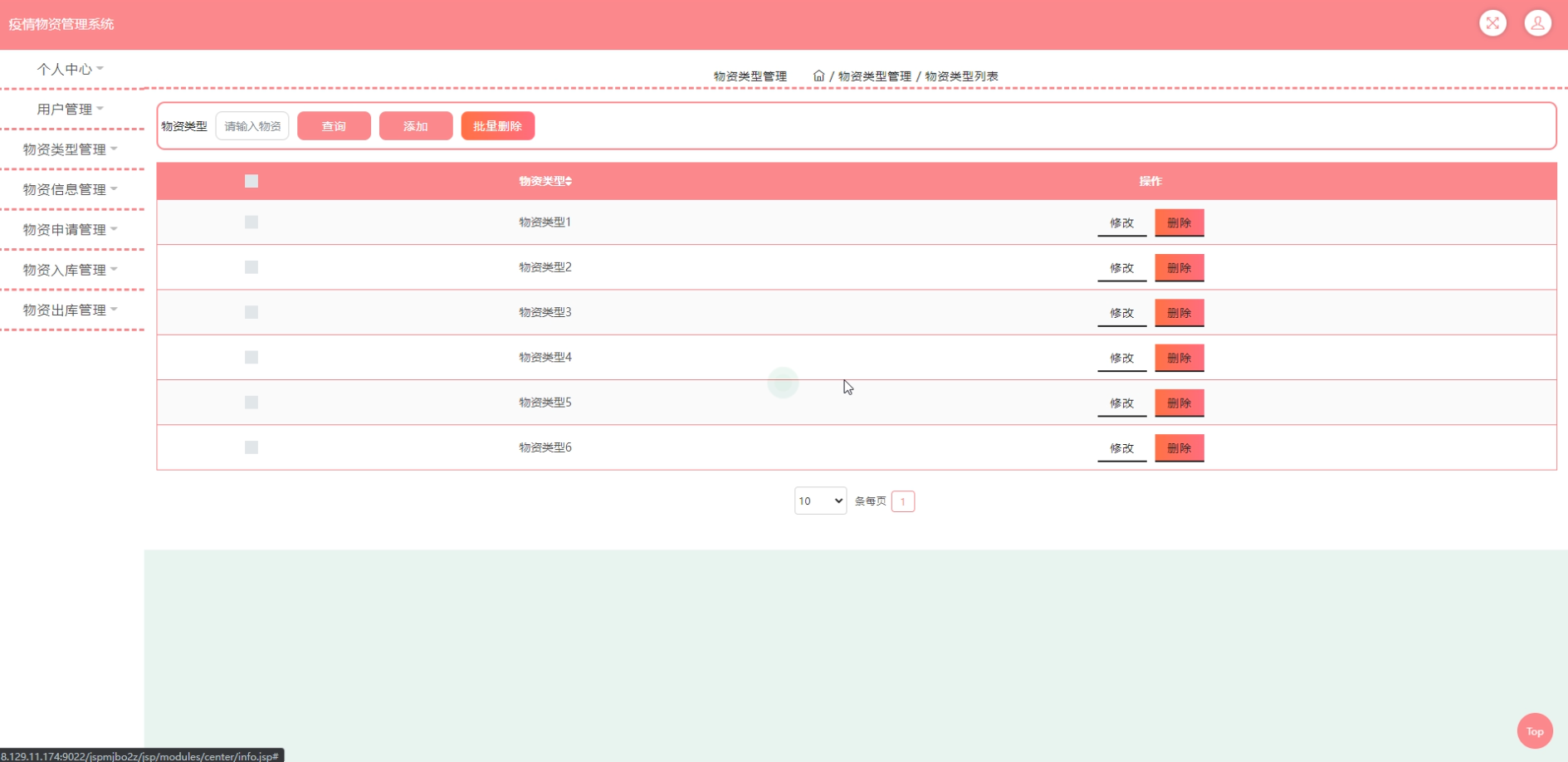This screenshot has width=1568, height=762.
Task: Click the 批量删除 bulk delete button
Action: [498, 126]
